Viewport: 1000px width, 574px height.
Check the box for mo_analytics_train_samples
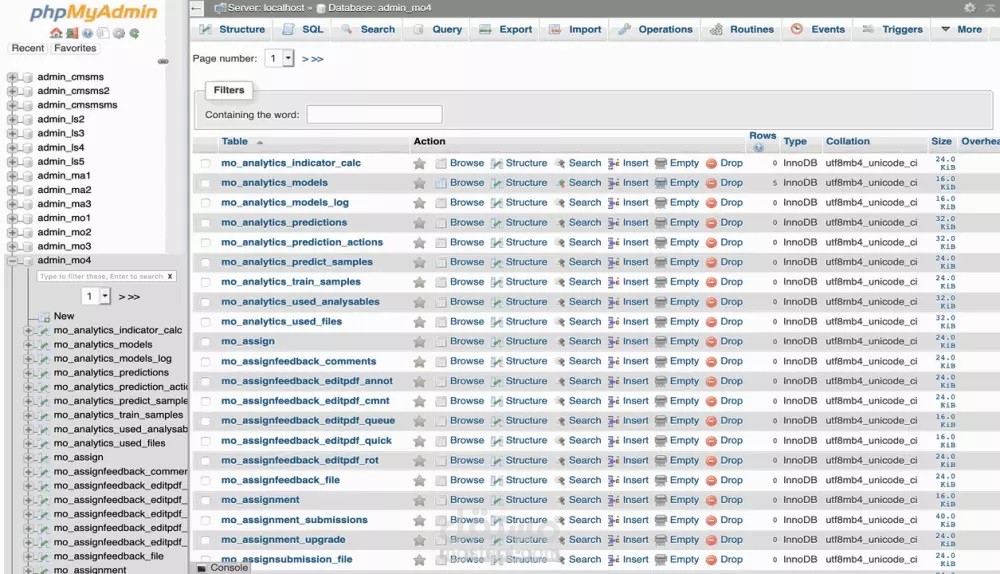tap(205, 282)
